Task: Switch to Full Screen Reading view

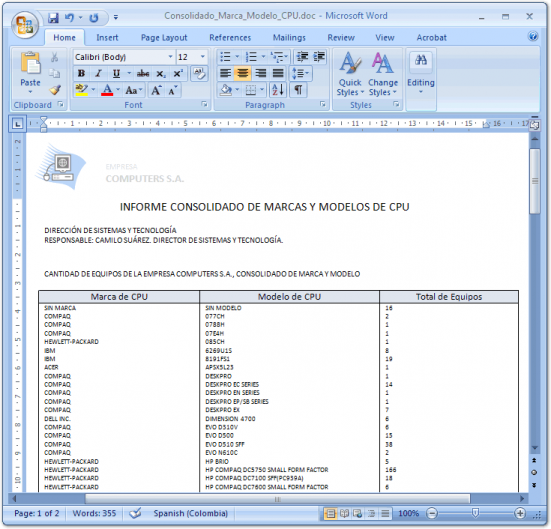Action: point(344,514)
